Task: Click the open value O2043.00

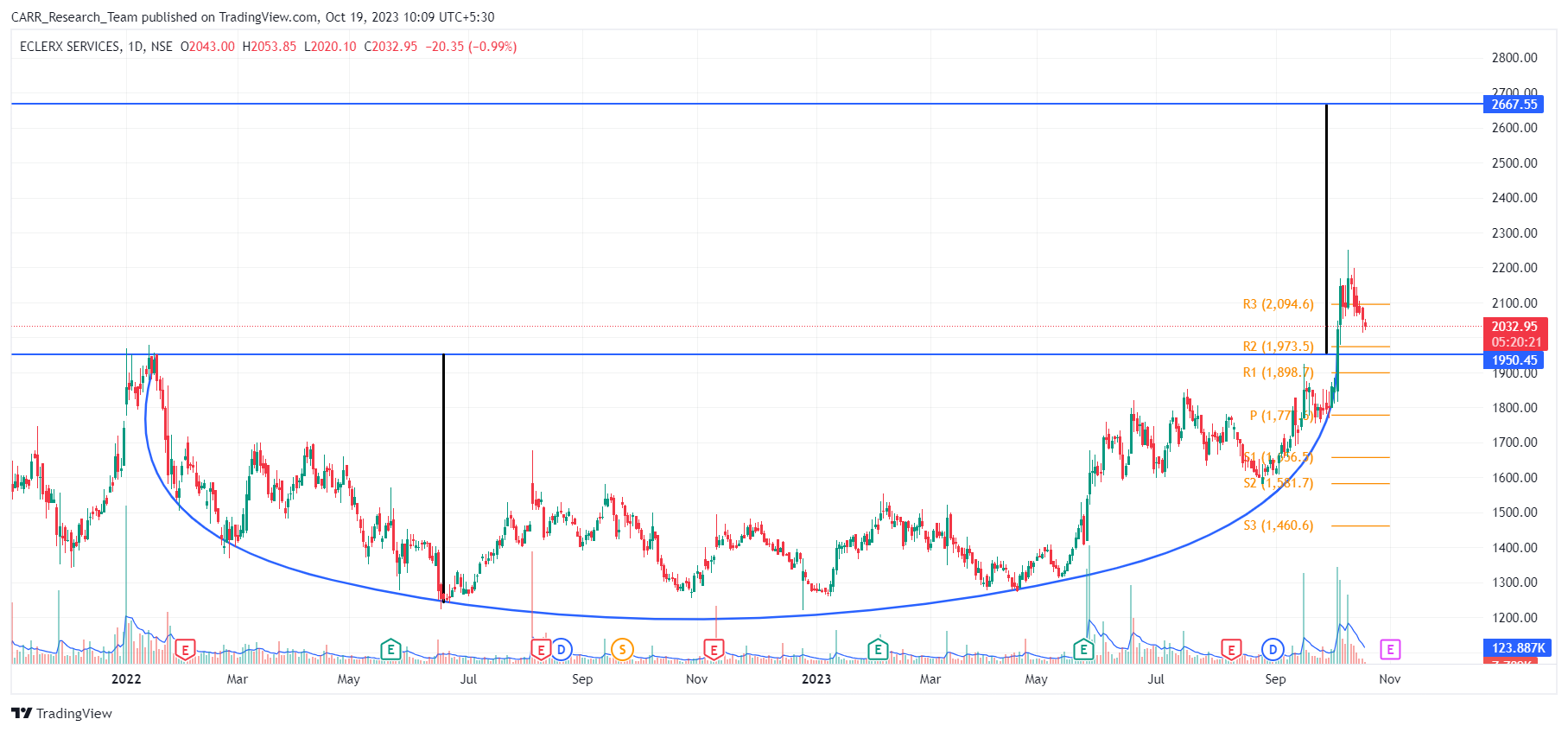Action: (207, 47)
